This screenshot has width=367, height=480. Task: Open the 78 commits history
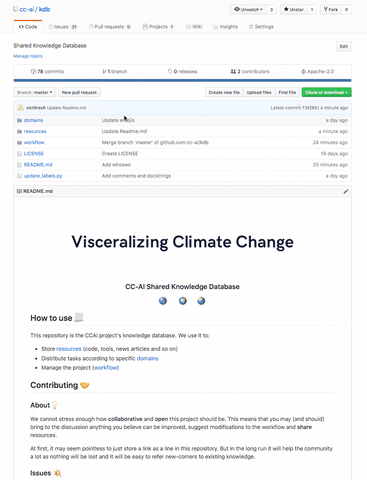point(47,71)
